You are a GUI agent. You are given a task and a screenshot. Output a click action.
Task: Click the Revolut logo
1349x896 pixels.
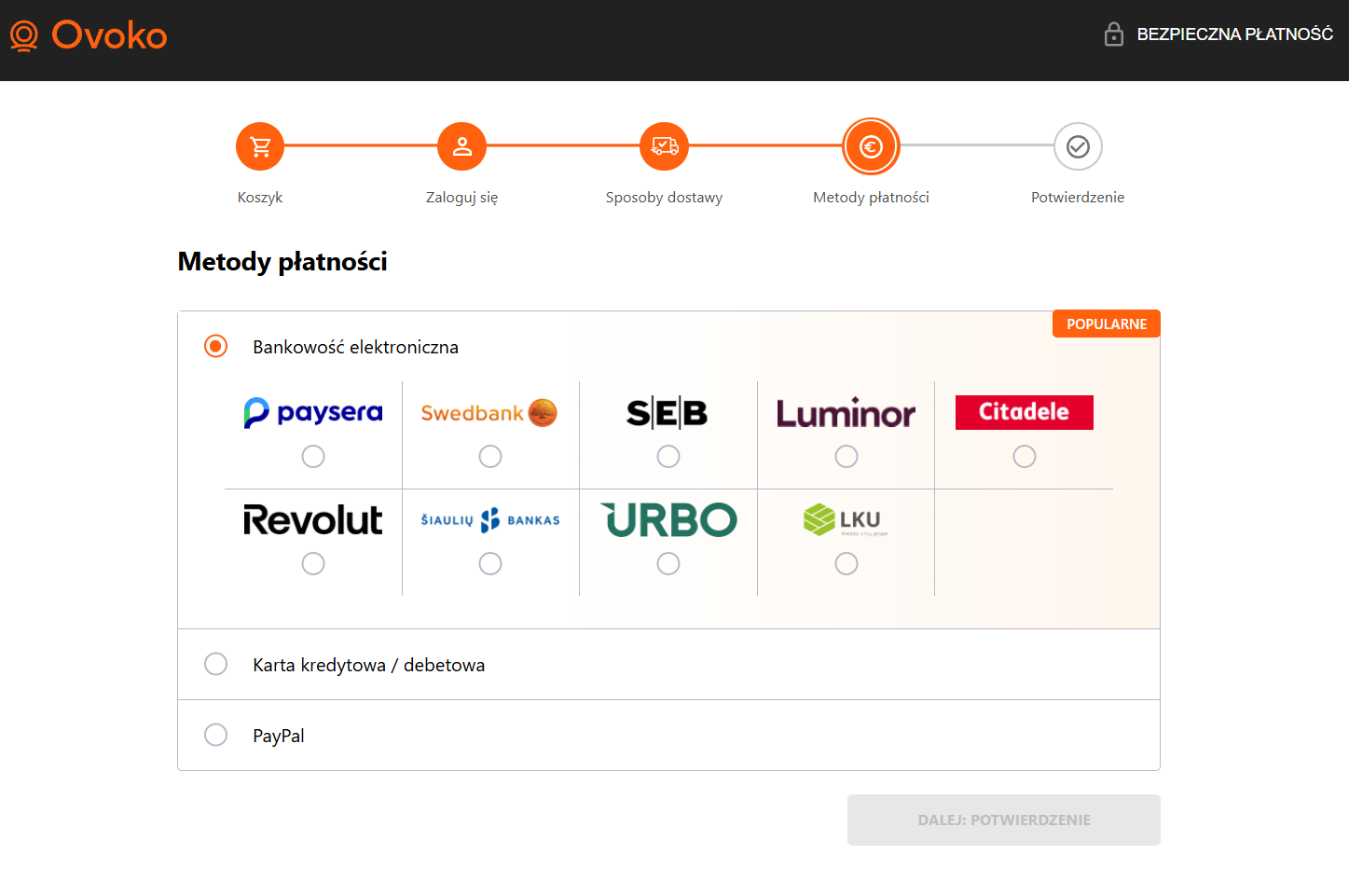(313, 519)
